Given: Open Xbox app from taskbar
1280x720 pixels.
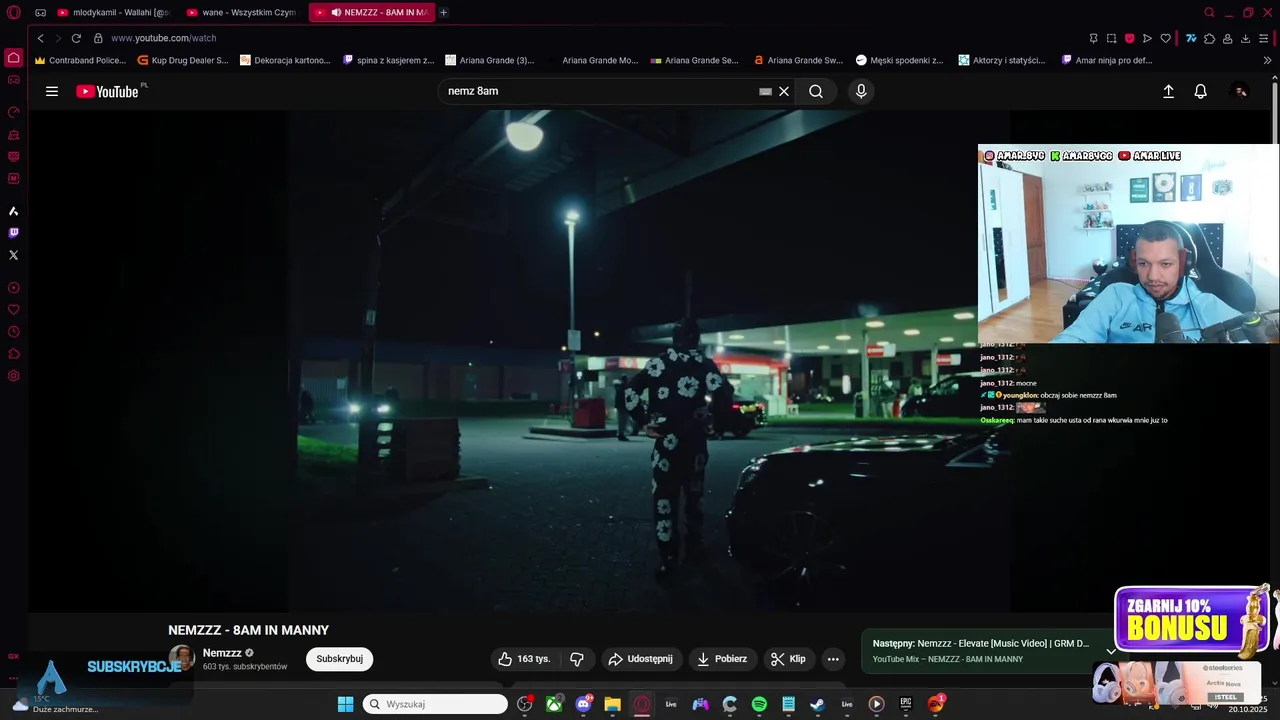Looking at the screenshot, I should click(554, 704).
